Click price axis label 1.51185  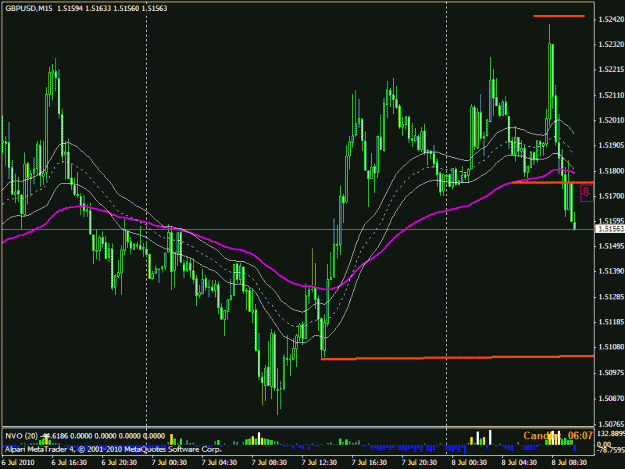tap(611, 322)
